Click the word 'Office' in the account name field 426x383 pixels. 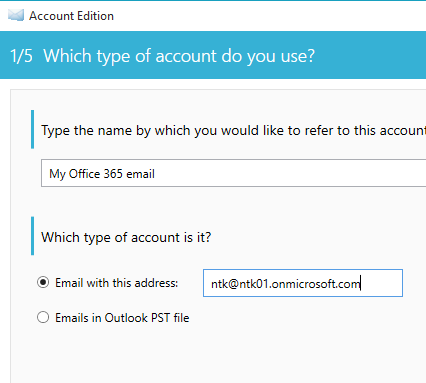pyautogui.click(x=84, y=174)
